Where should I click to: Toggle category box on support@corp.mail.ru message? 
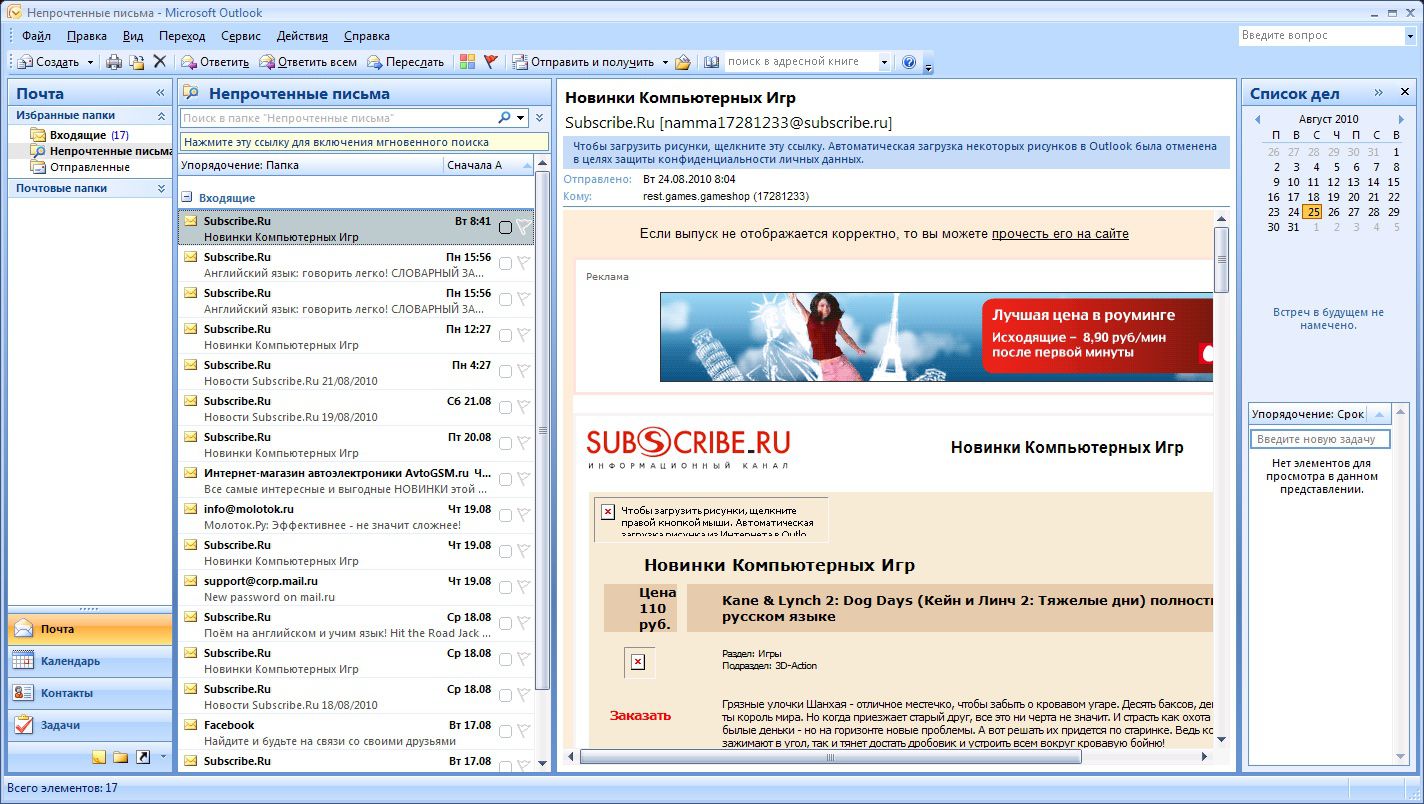point(505,588)
